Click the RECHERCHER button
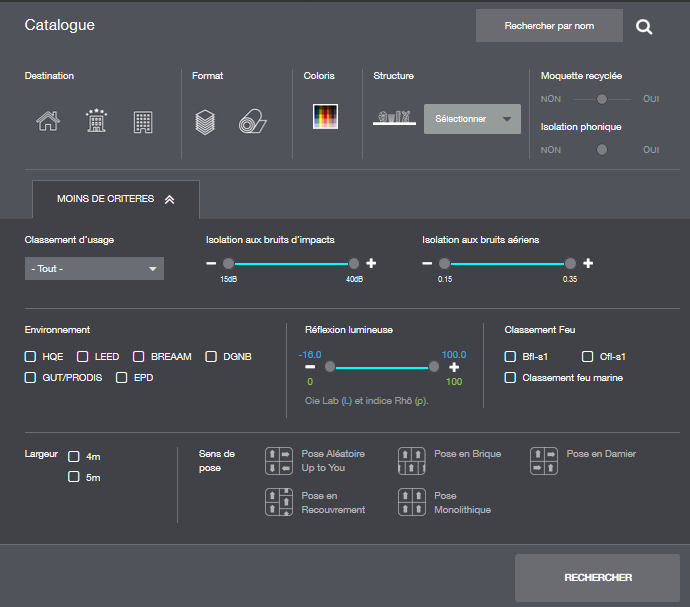690x607 pixels. (x=598, y=578)
